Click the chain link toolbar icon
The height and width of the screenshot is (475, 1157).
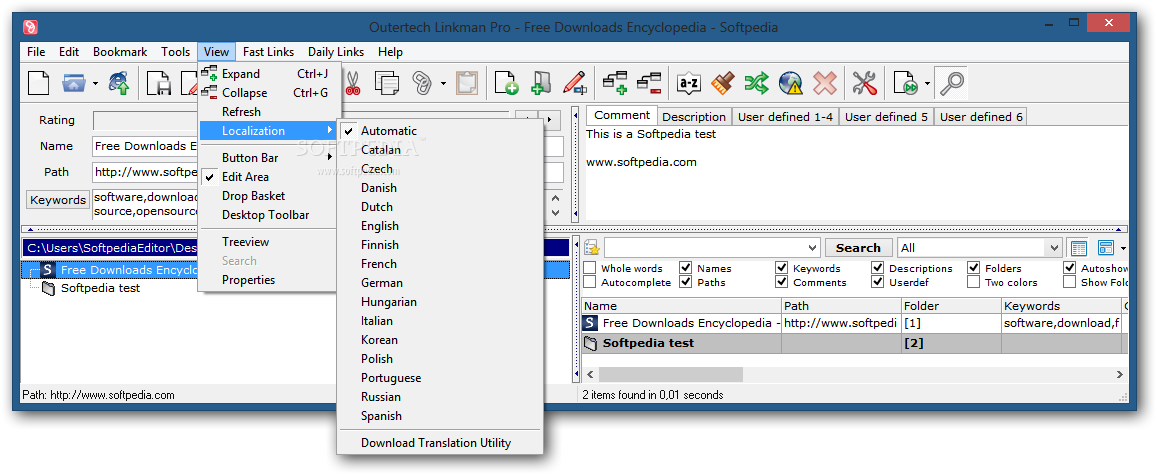(422, 83)
